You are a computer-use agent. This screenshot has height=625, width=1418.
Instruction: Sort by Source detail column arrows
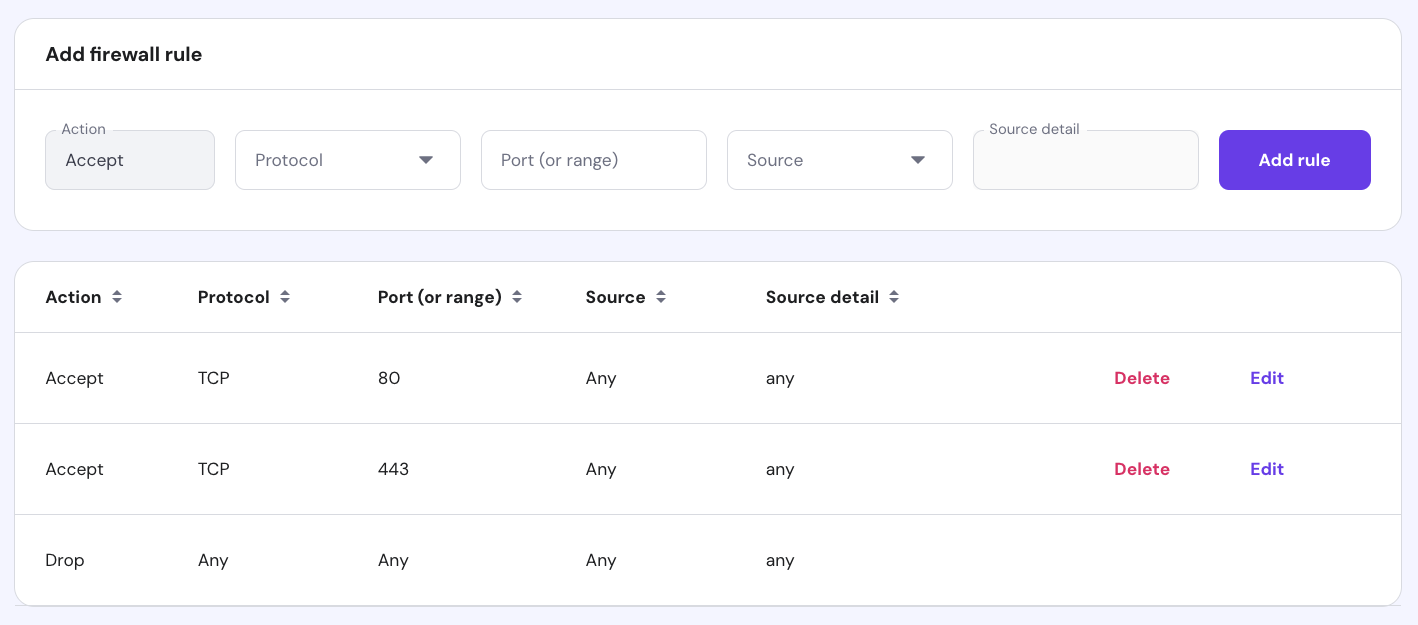click(894, 297)
